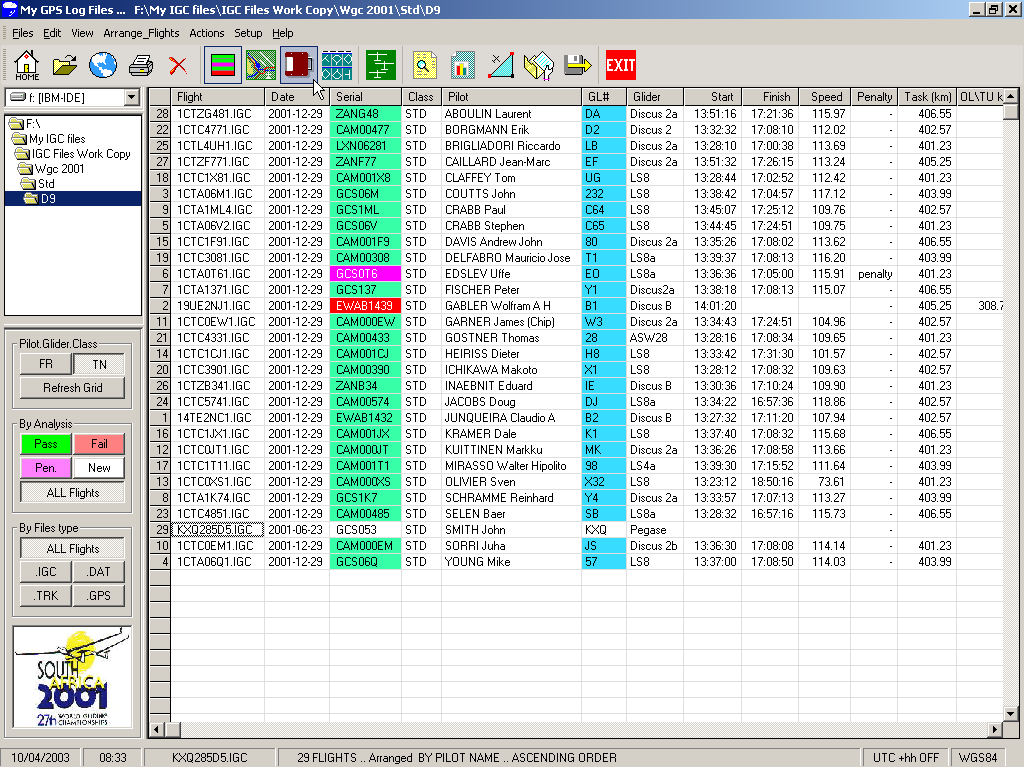Image resolution: width=1024 pixels, height=768 pixels.
Task: Click the HOME toolbar icon
Action: (x=27, y=65)
